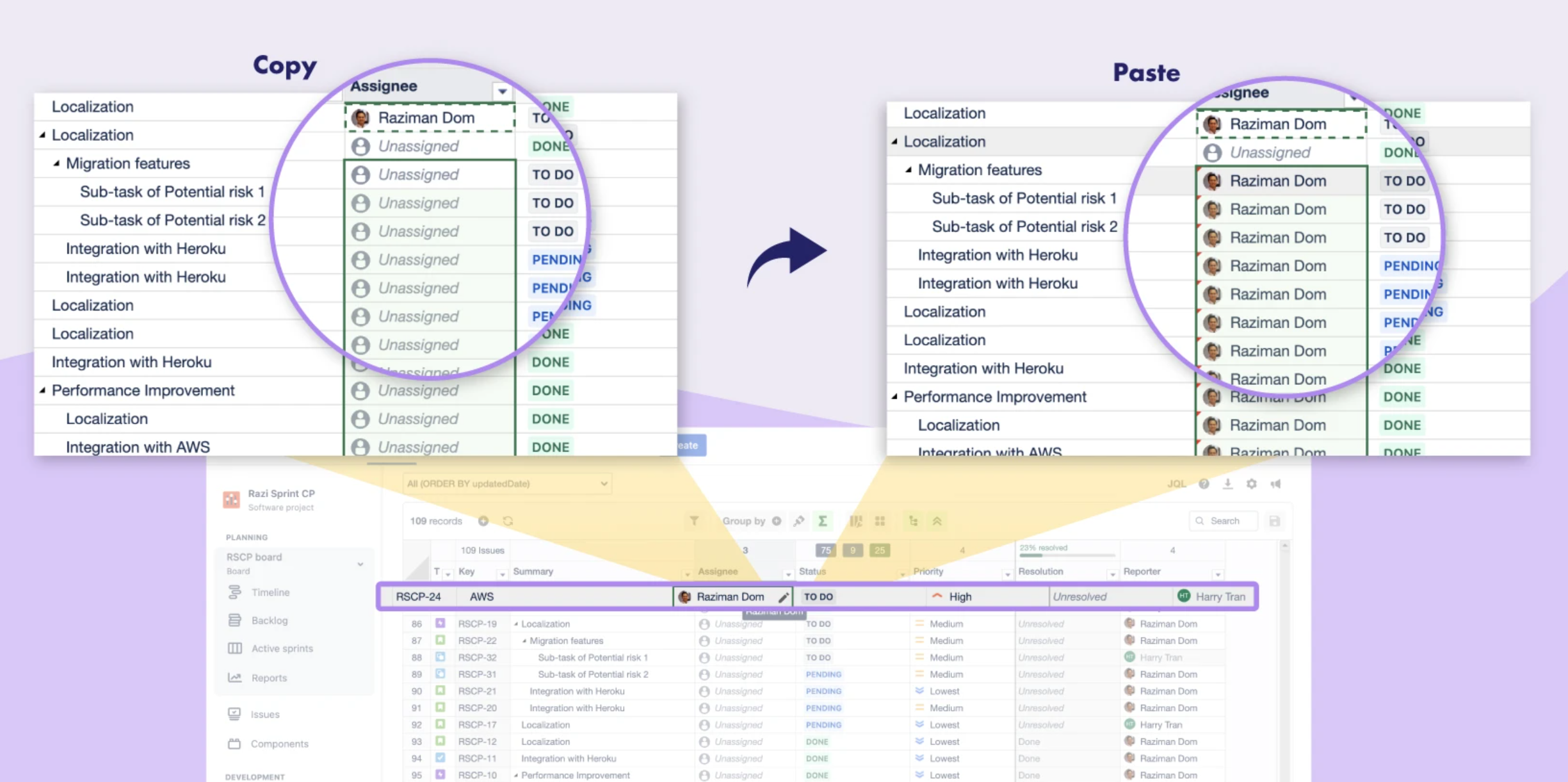Click the save icon right of Search
1568x782 pixels.
click(1275, 521)
